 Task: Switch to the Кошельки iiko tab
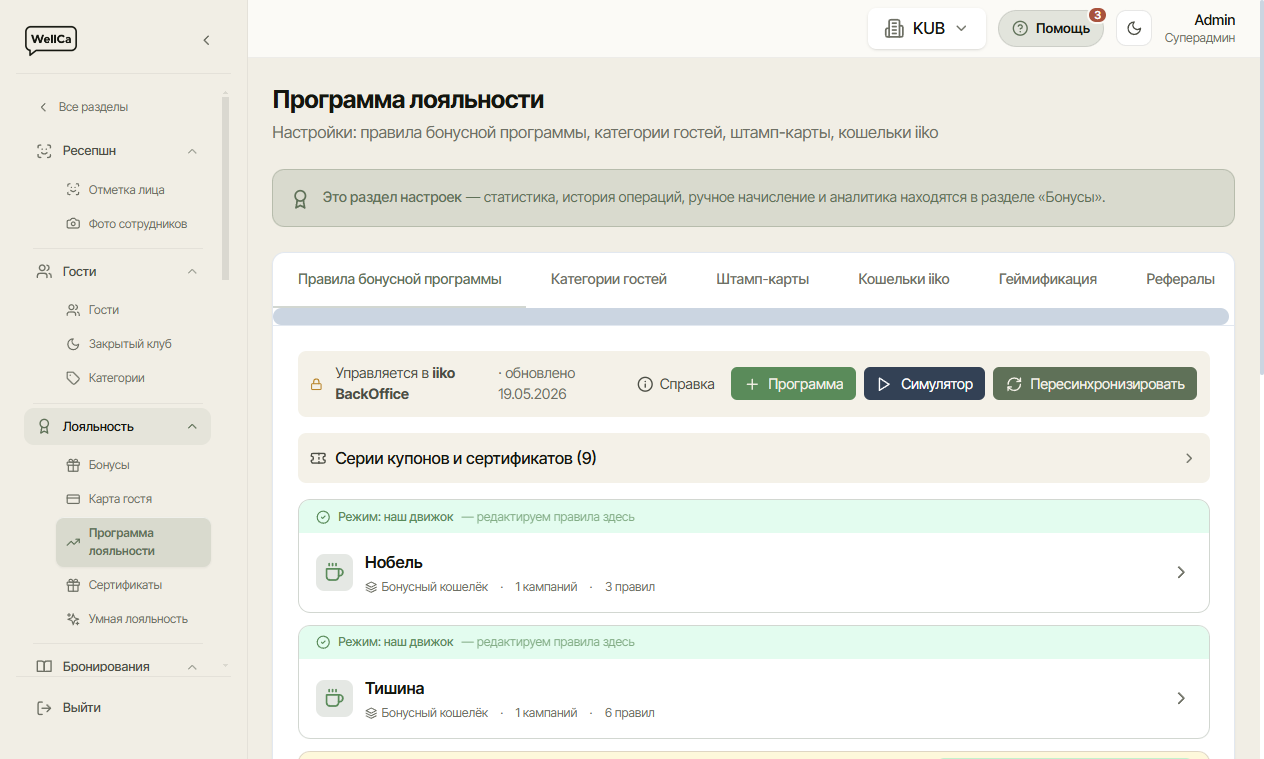[x=904, y=279]
